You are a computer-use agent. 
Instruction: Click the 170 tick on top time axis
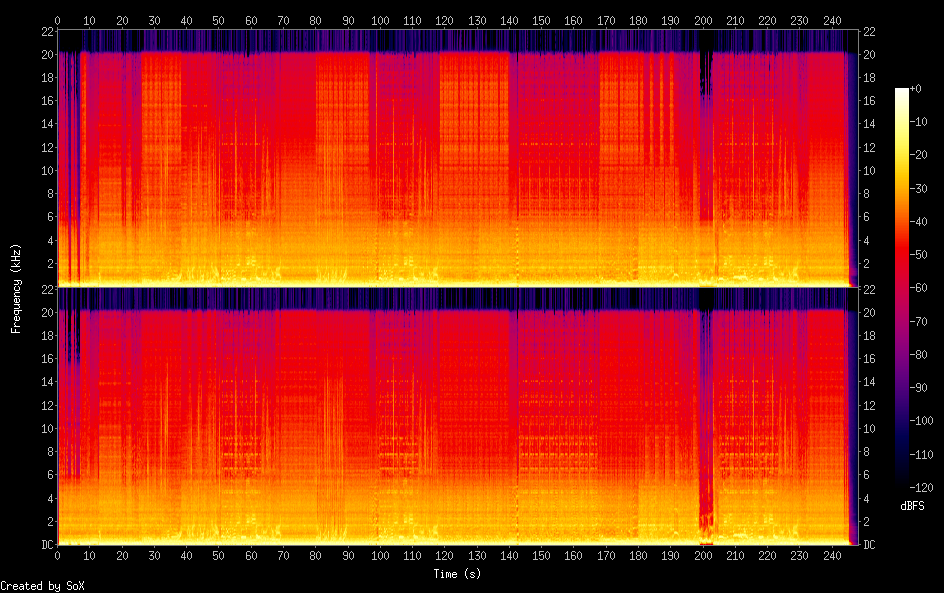click(x=606, y=19)
